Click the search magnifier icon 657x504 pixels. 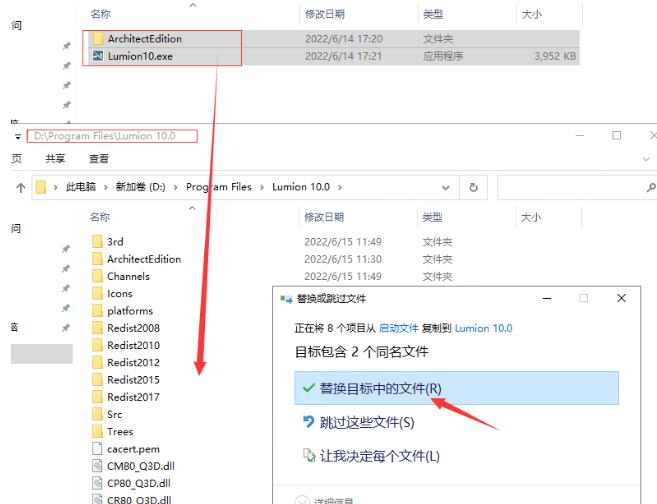[651, 187]
